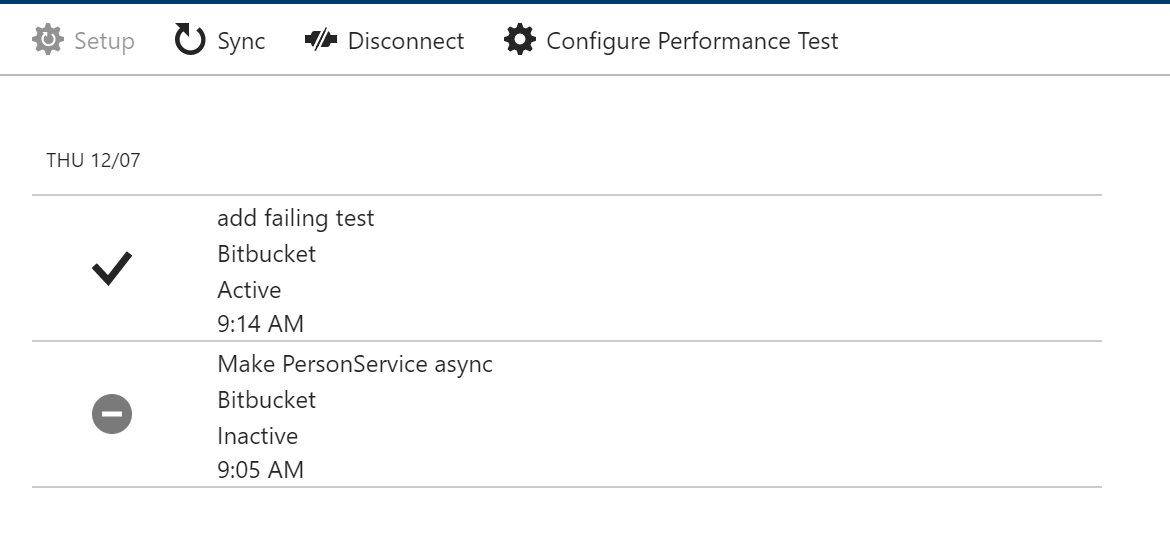1170x547 pixels.
Task: Click the gray minus circle icon
Action: (112, 414)
